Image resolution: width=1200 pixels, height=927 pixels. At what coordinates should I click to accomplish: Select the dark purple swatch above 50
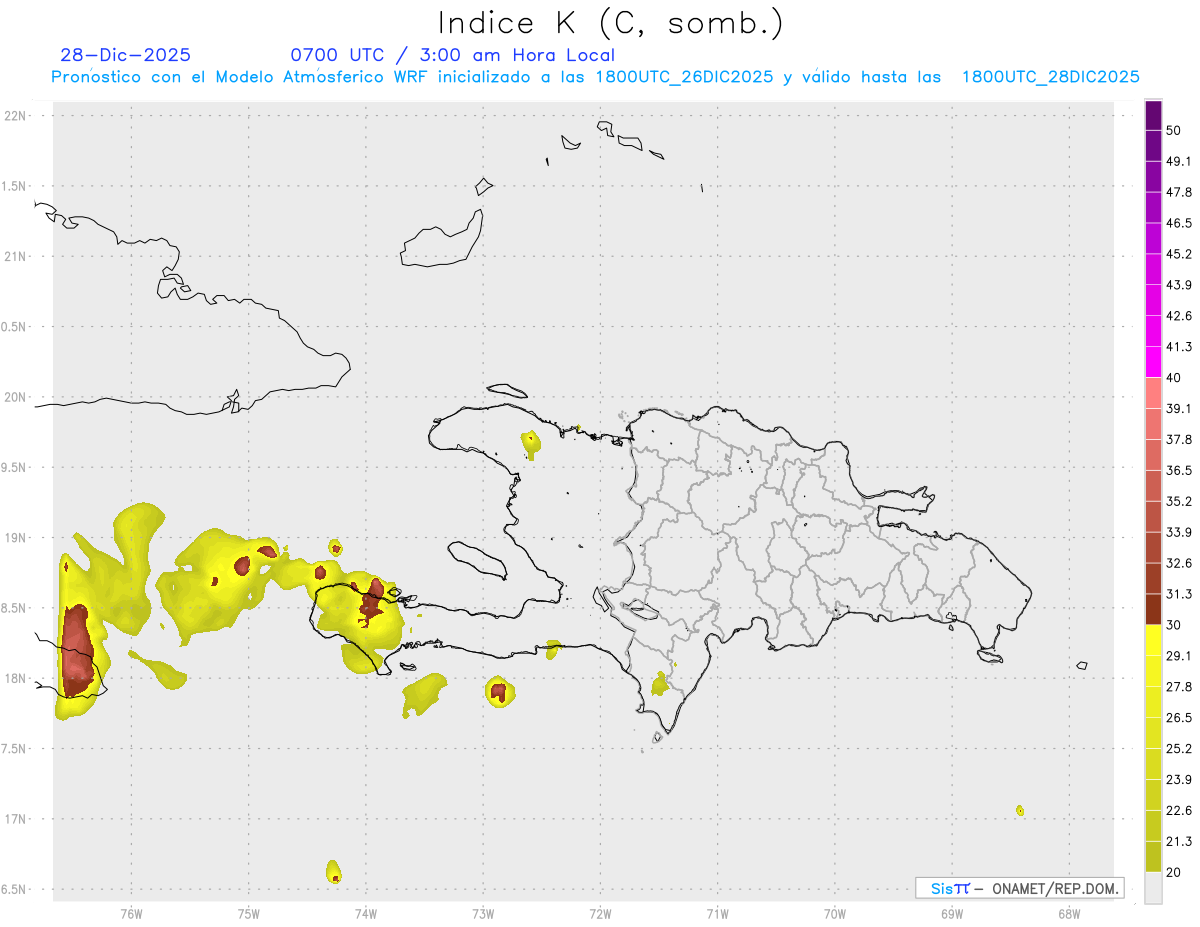tap(1154, 116)
